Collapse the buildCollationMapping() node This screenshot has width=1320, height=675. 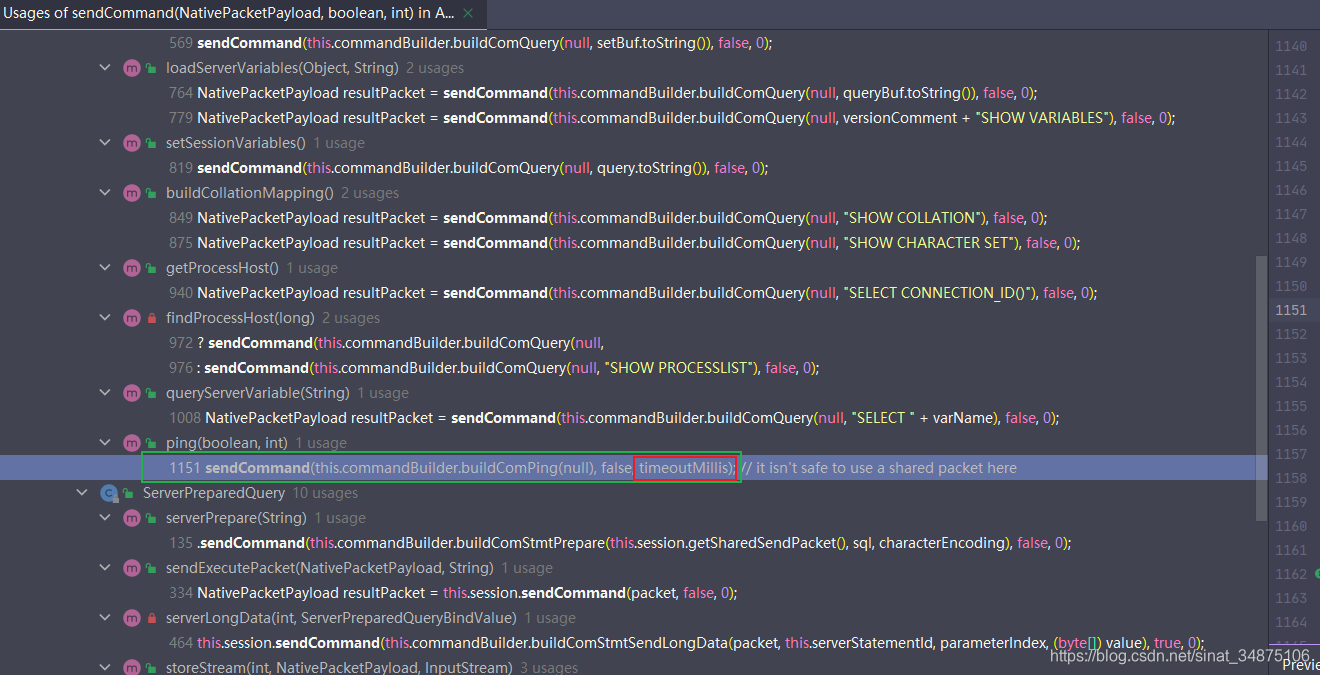[105, 193]
